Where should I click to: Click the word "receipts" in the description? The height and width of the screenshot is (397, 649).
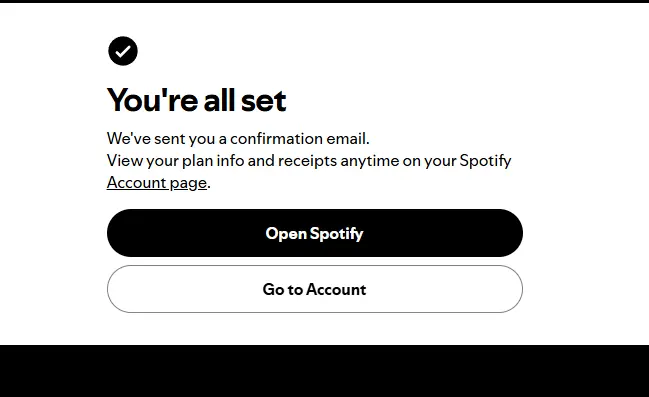pos(308,161)
